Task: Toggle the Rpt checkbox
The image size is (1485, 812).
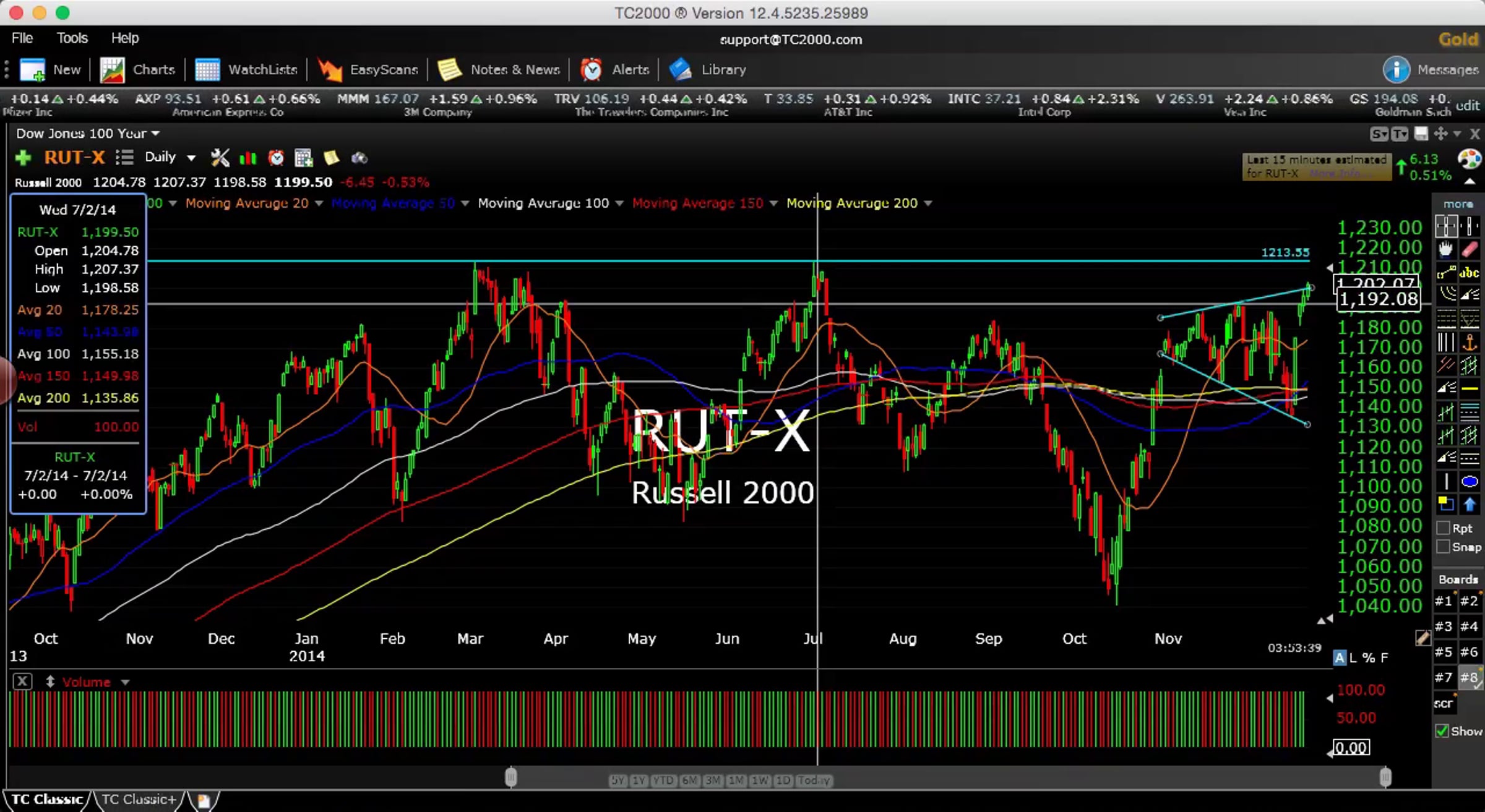Action: coord(1443,528)
